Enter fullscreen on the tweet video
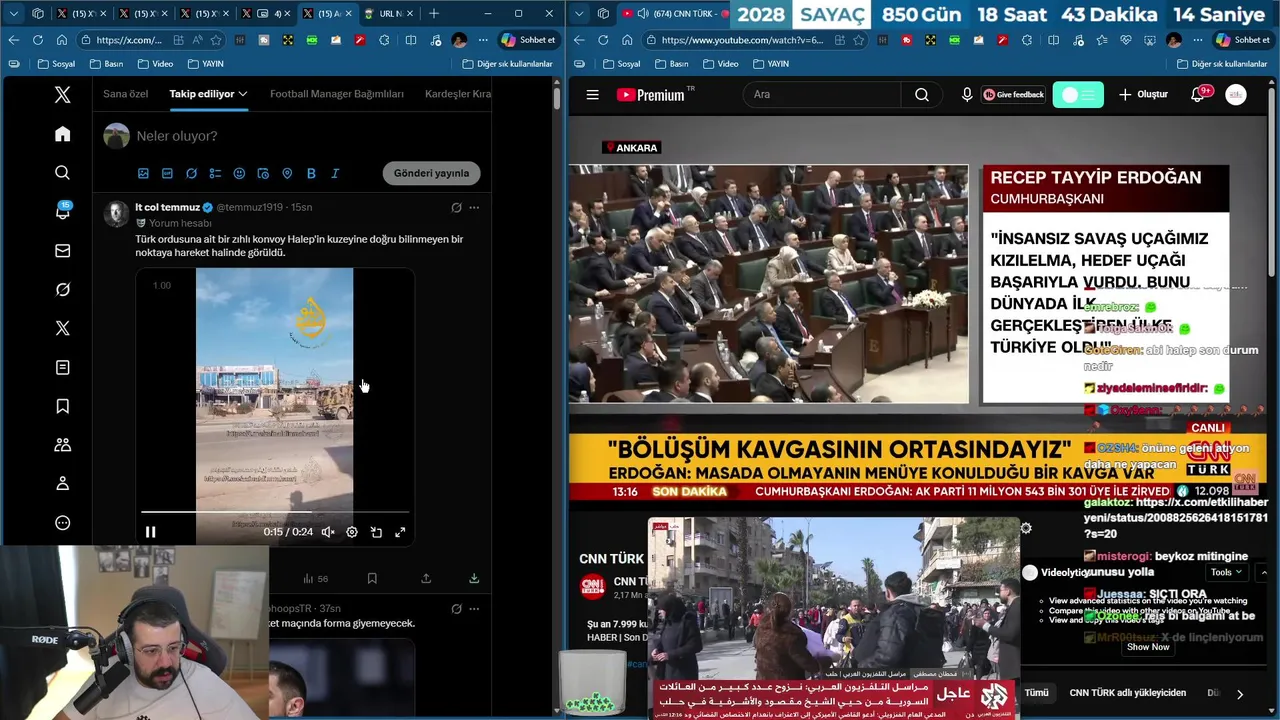 400,532
